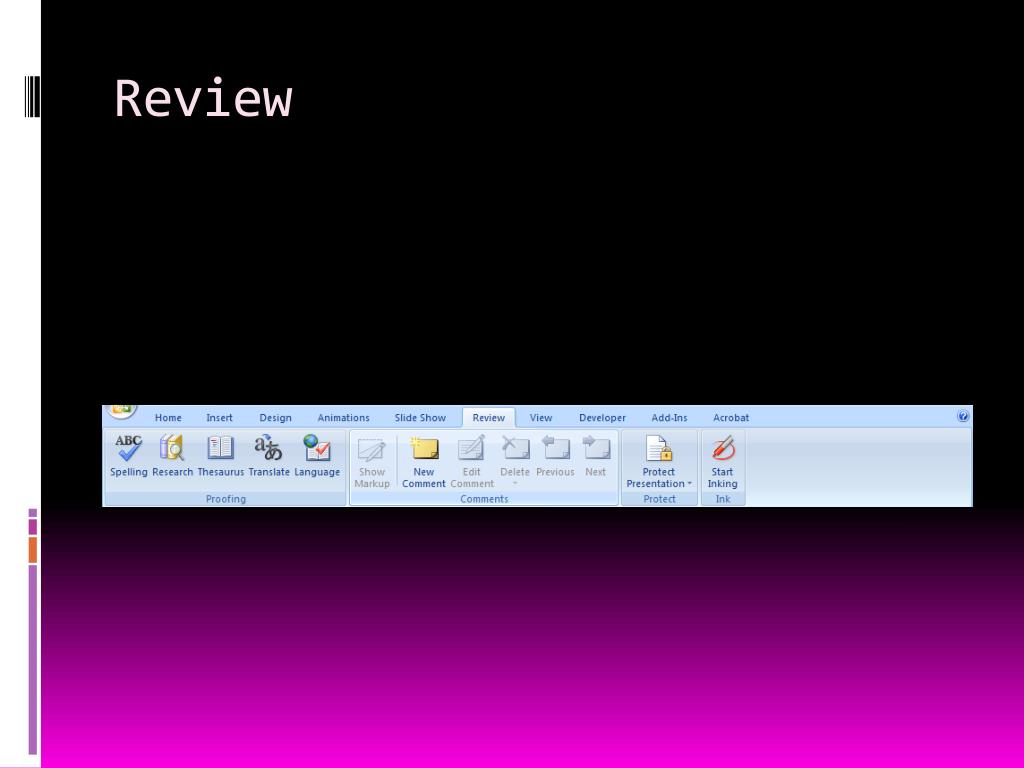Screen dimensions: 1024x768
Task: Switch to the Home tab
Action: pos(168,418)
